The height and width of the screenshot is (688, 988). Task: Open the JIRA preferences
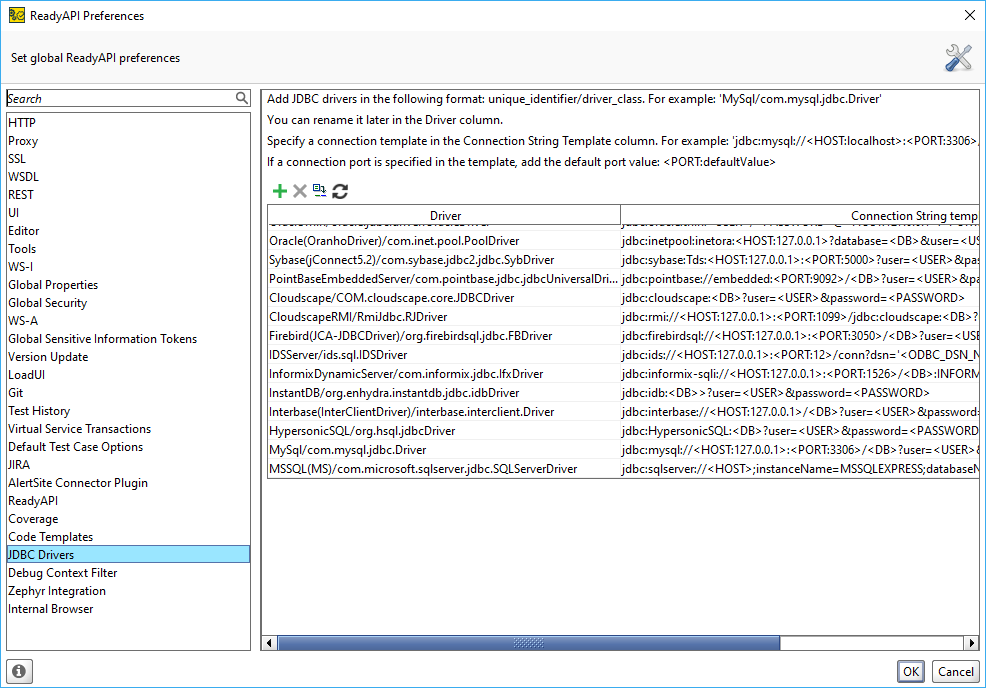point(129,465)
